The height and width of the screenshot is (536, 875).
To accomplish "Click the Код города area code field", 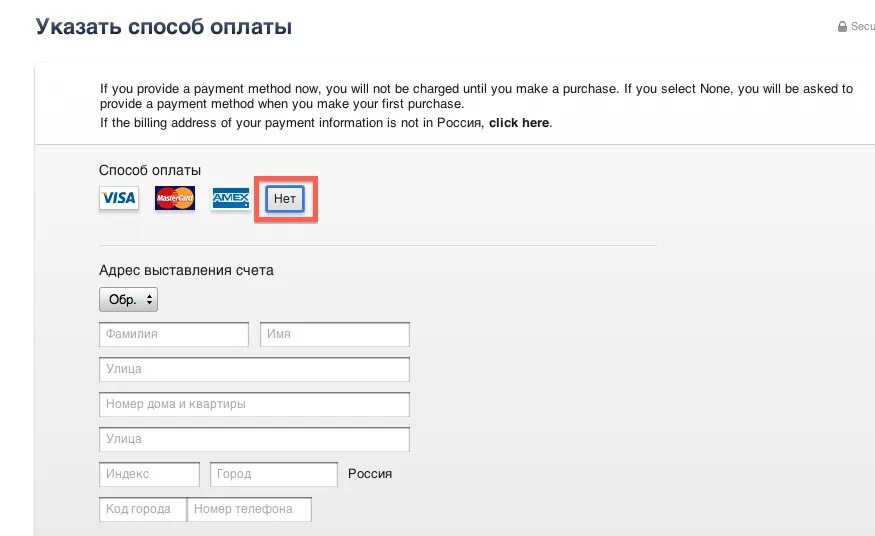I will 143,509.
